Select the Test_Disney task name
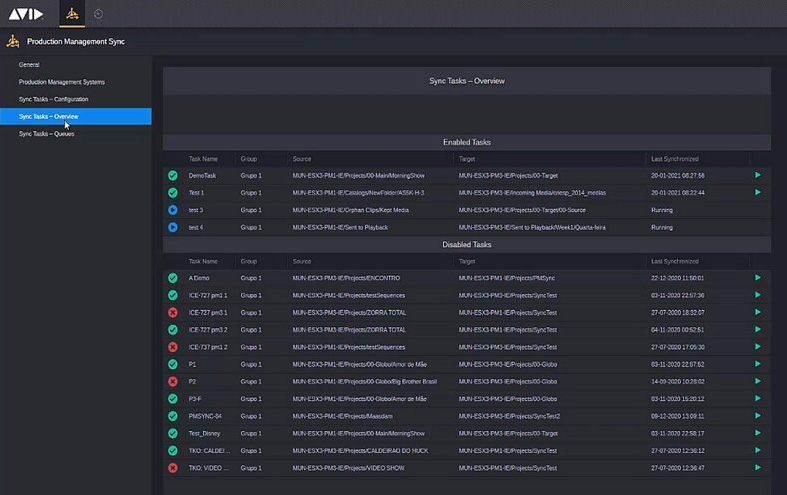 204,433
